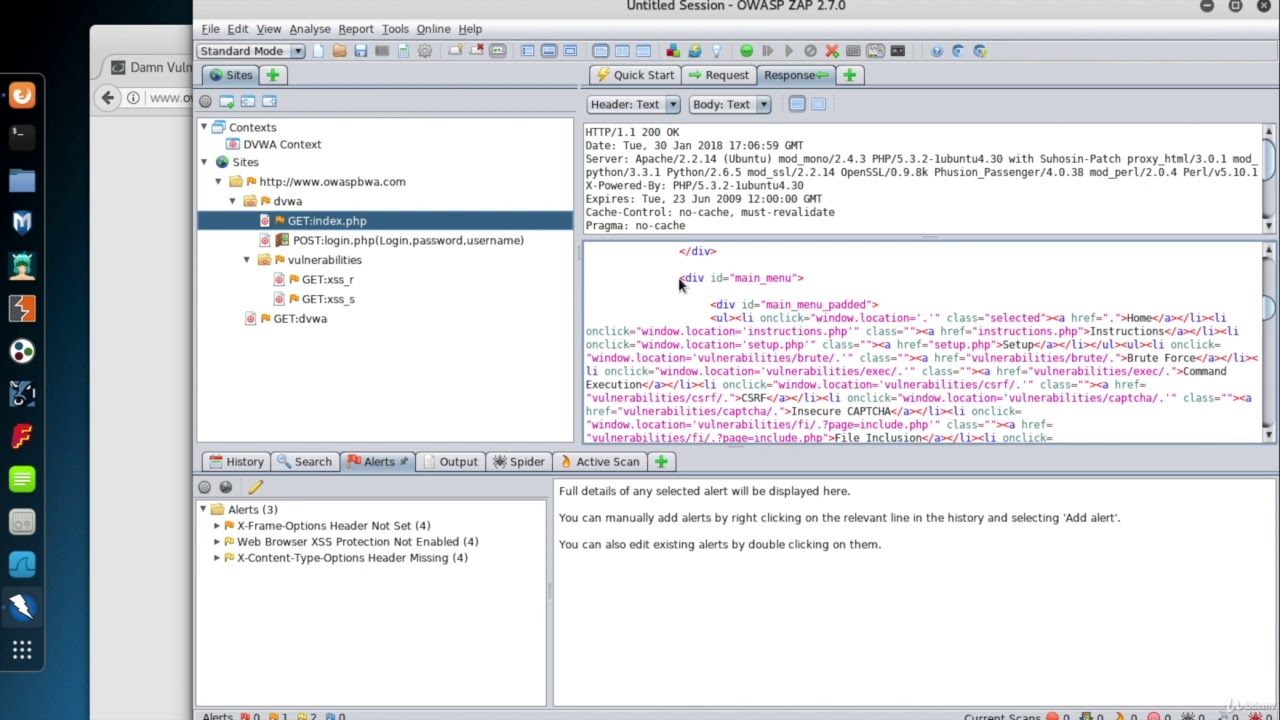Open the Files folder in the dock
This screenshot has width=1280, height=720.
pos(22,180)
